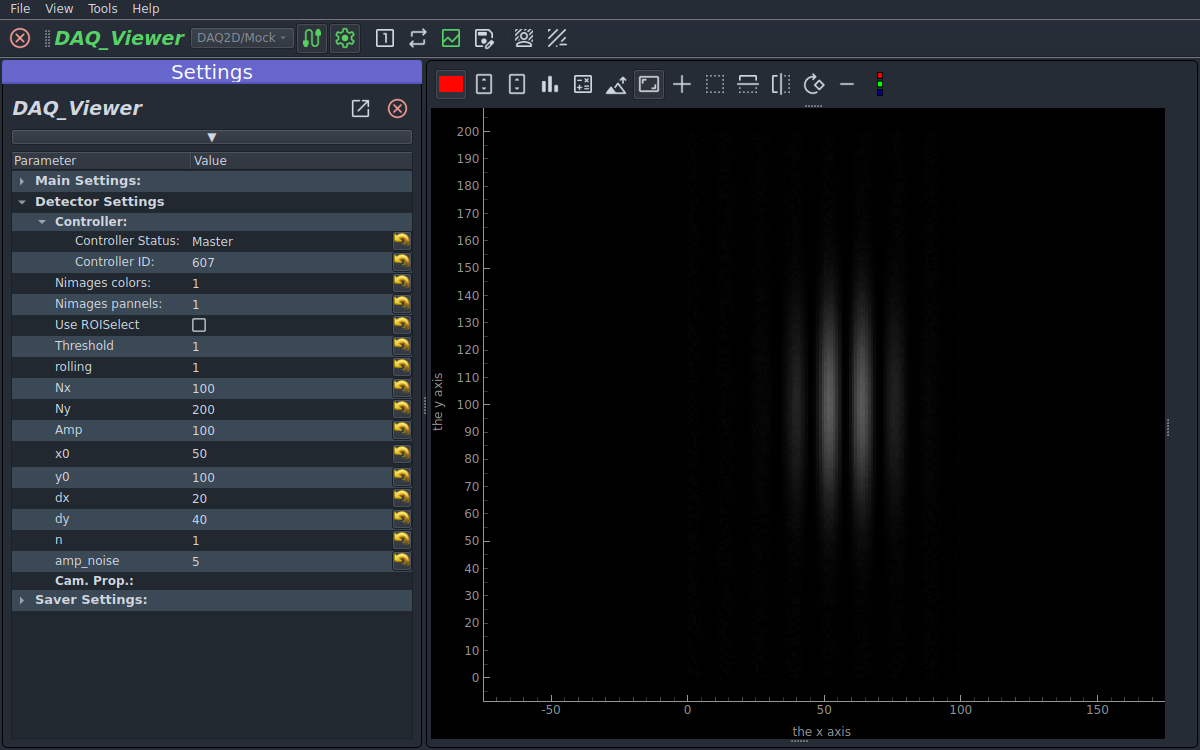
Task: Show the histogram bars icon
Action: (550, 84)
